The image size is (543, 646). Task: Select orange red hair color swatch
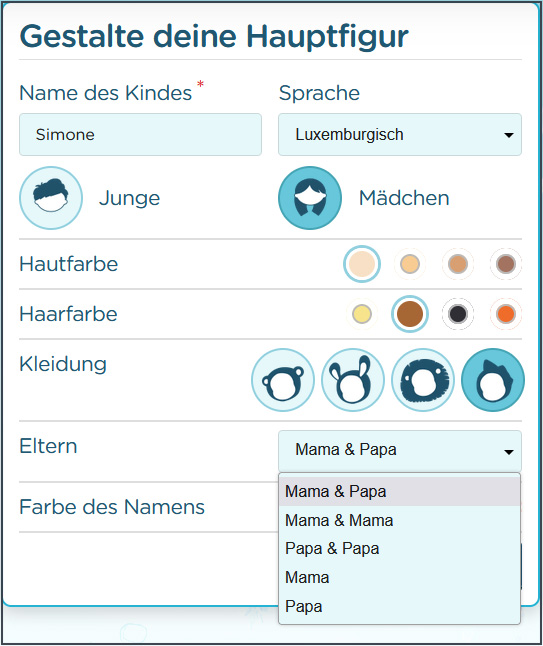(506, 314)
